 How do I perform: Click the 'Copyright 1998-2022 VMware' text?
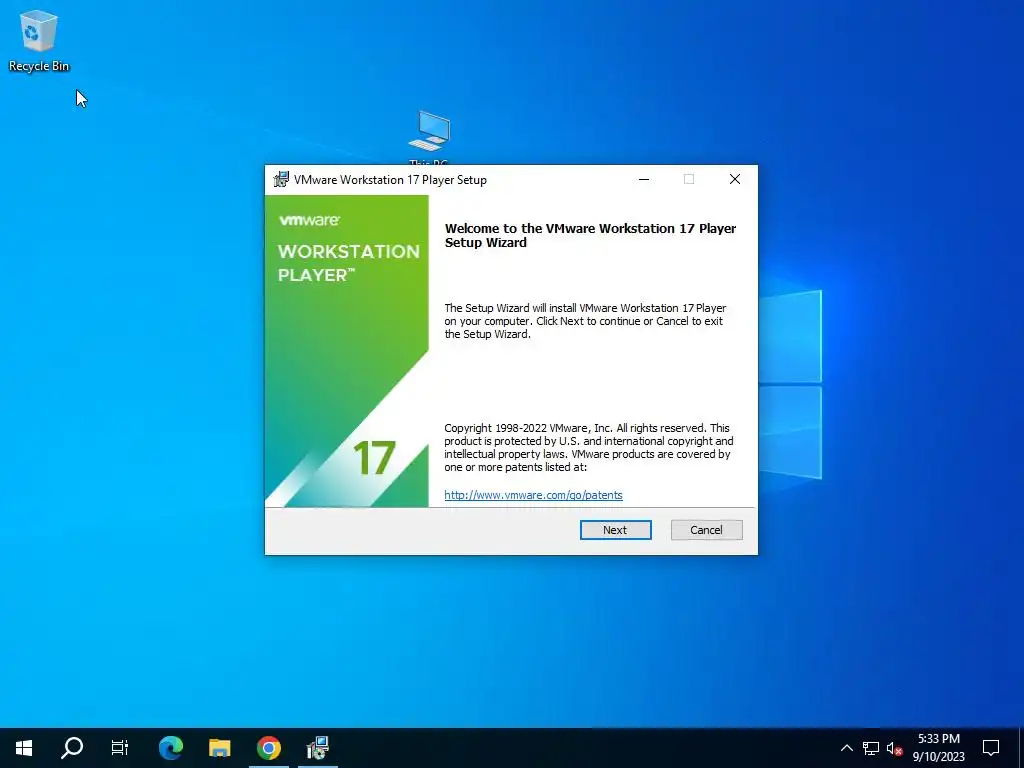(588, 447)
